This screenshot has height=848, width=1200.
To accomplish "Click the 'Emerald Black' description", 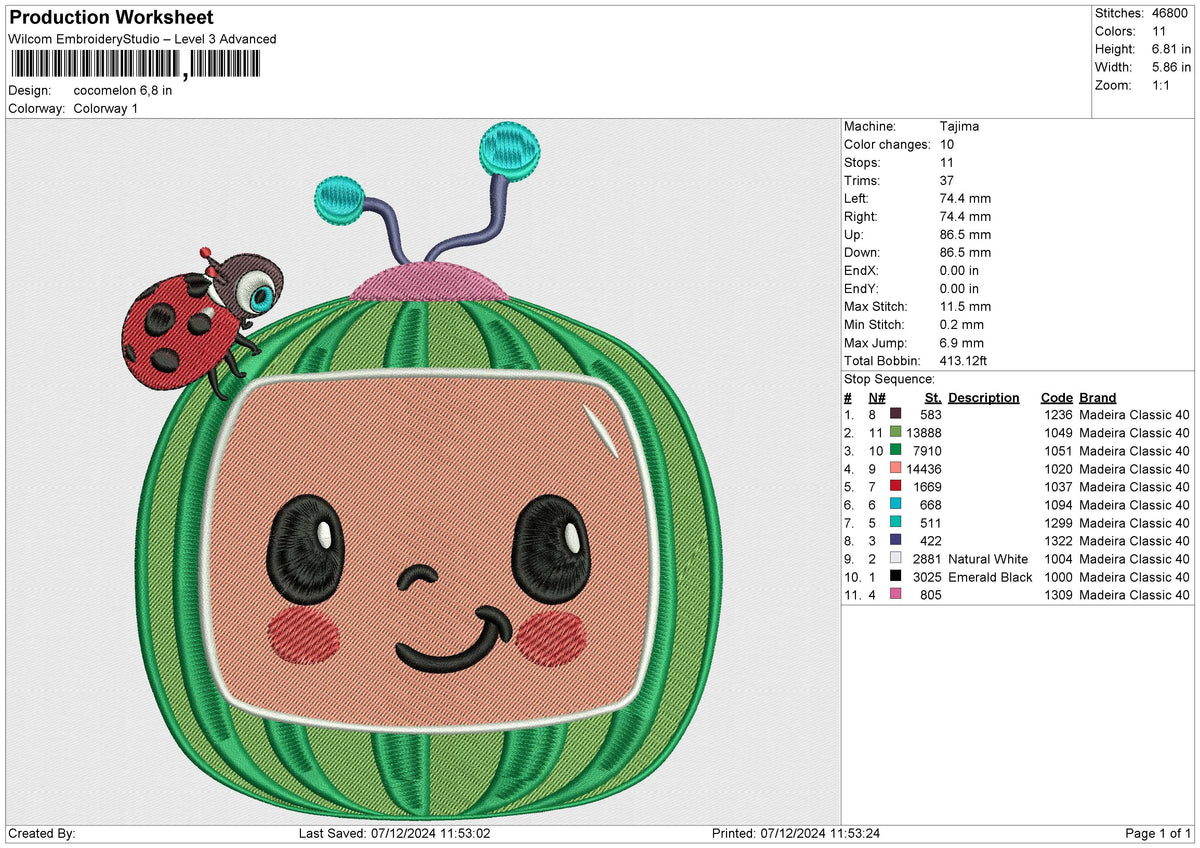I will [990, 577].
